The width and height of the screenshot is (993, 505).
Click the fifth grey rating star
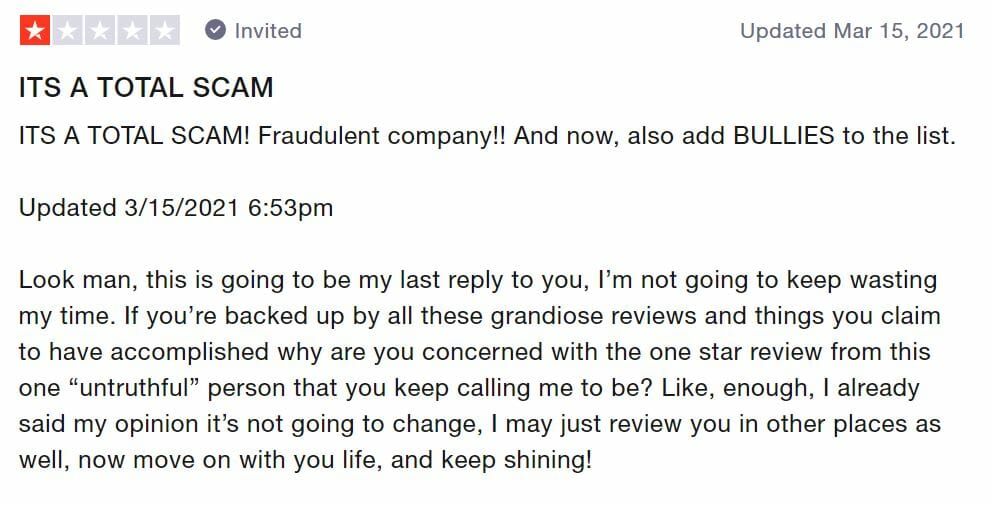click(164, 30)
